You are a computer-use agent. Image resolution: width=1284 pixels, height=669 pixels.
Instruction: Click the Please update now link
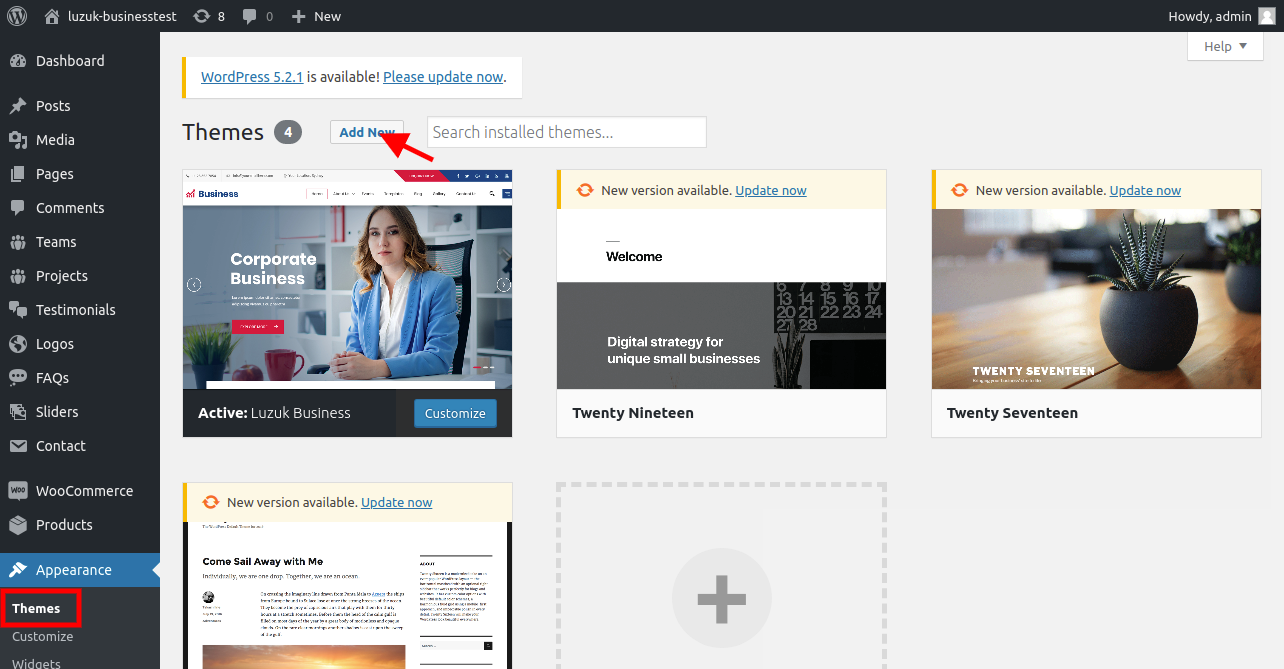[x=443, y=77]
